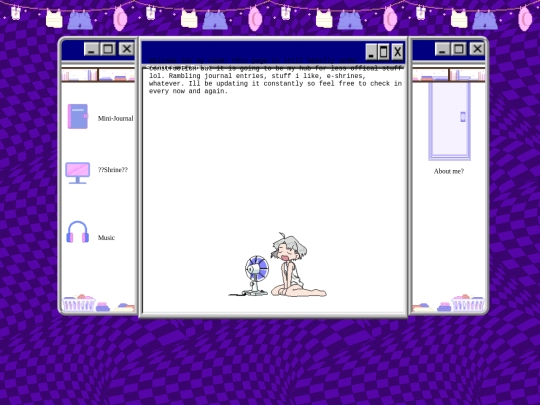Minimize the left navigation window
Image resolution: width=540 pixels, height=405 pixels.
click(91, 49)
